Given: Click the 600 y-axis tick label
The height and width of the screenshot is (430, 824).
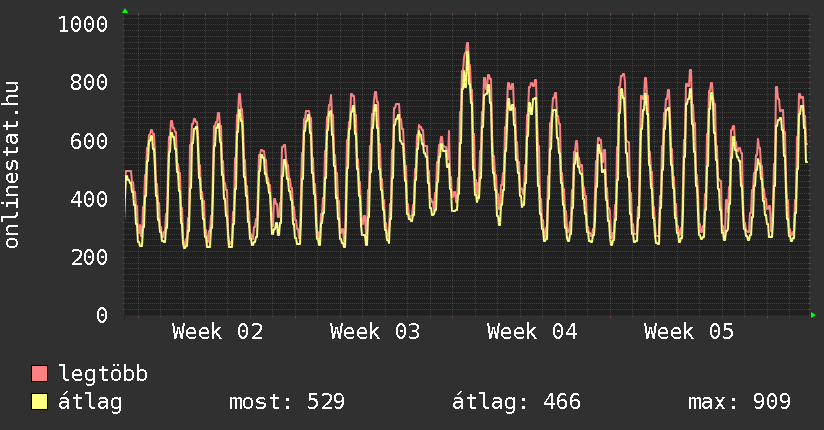Looking at the screenshot, I should tap(89, 141).
